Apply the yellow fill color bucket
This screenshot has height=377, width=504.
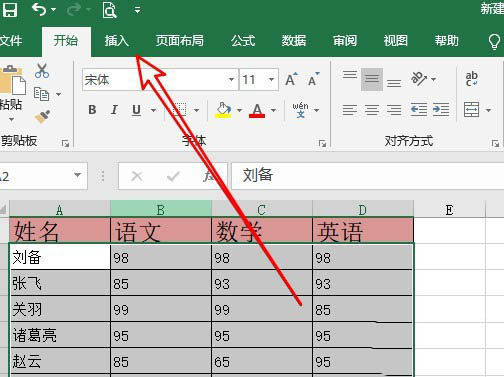223,110
